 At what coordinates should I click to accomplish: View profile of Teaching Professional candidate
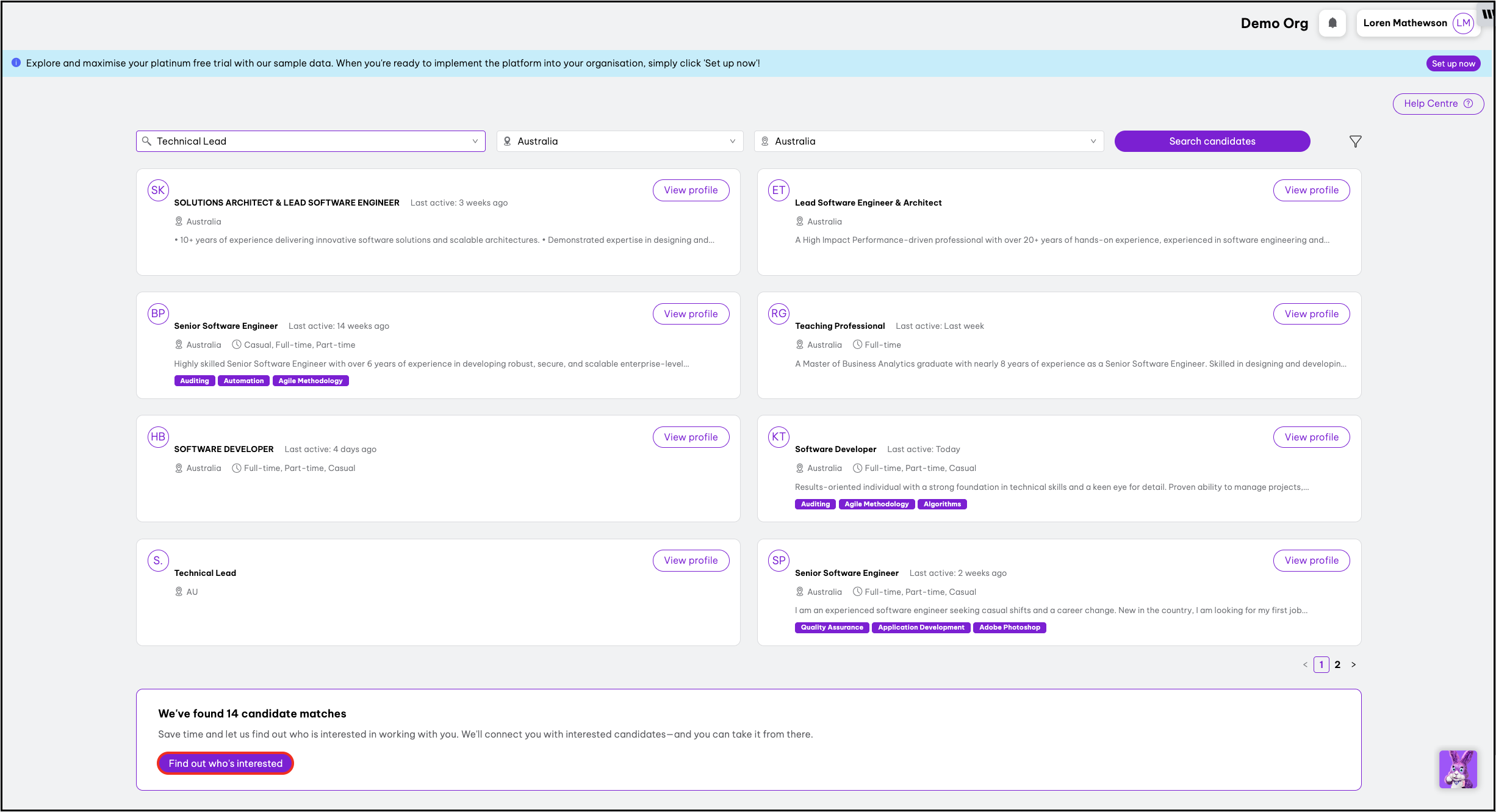[1311, 314]
